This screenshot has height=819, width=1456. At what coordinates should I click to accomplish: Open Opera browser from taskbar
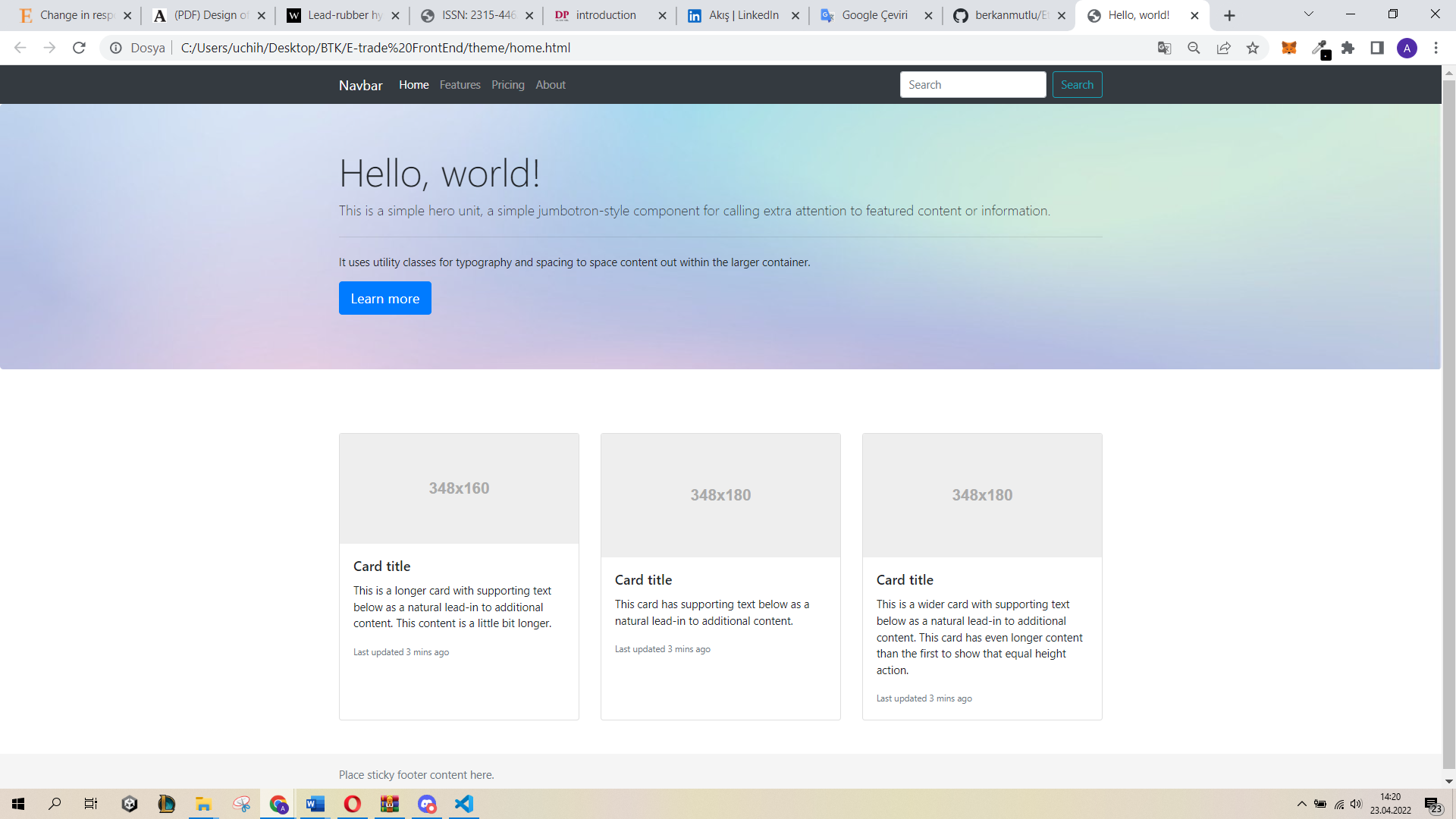[353, 804]
